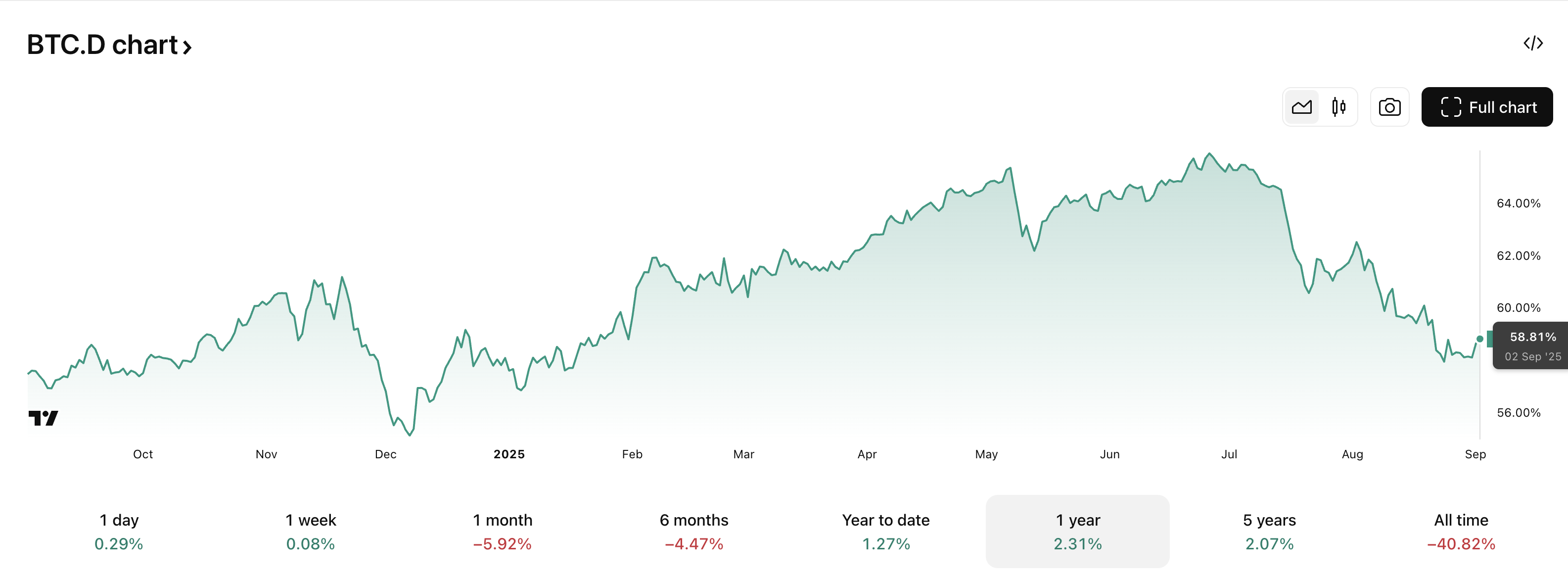Click the TradingView logo on chart
This screenshot has width=1568, height=584.
[x=43, y=418]
